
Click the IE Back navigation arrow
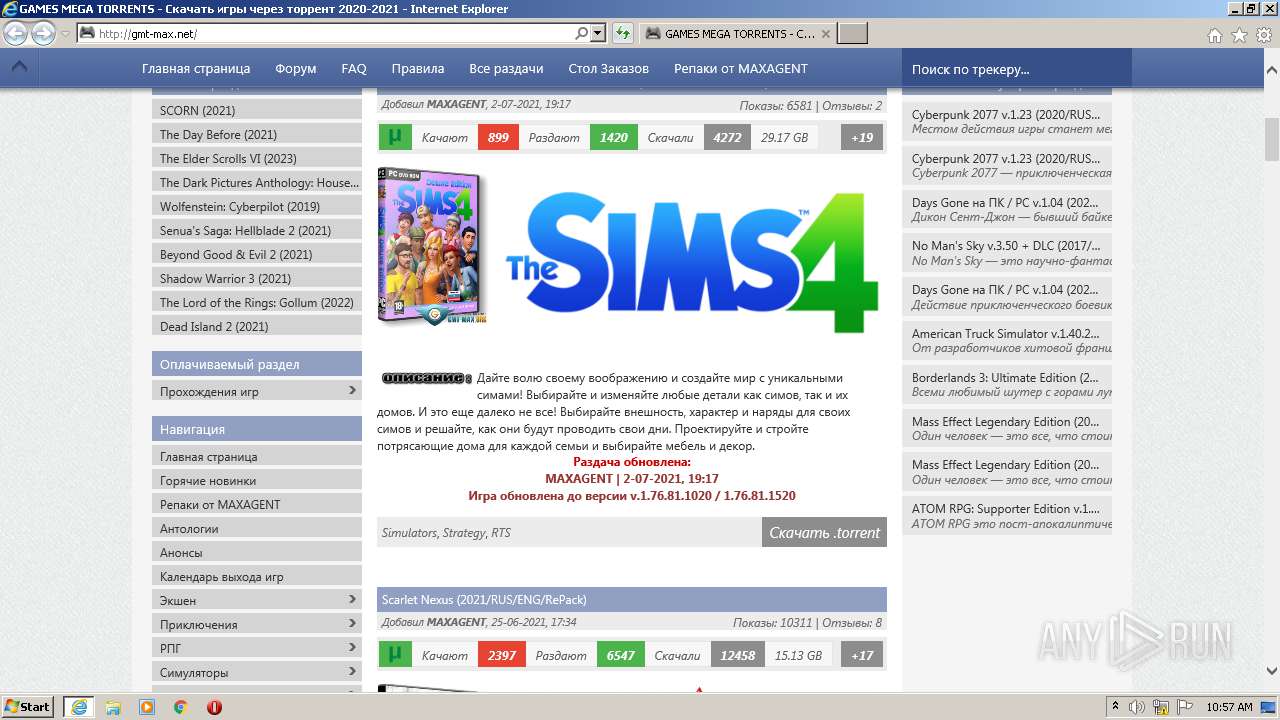tap(15, 33)
